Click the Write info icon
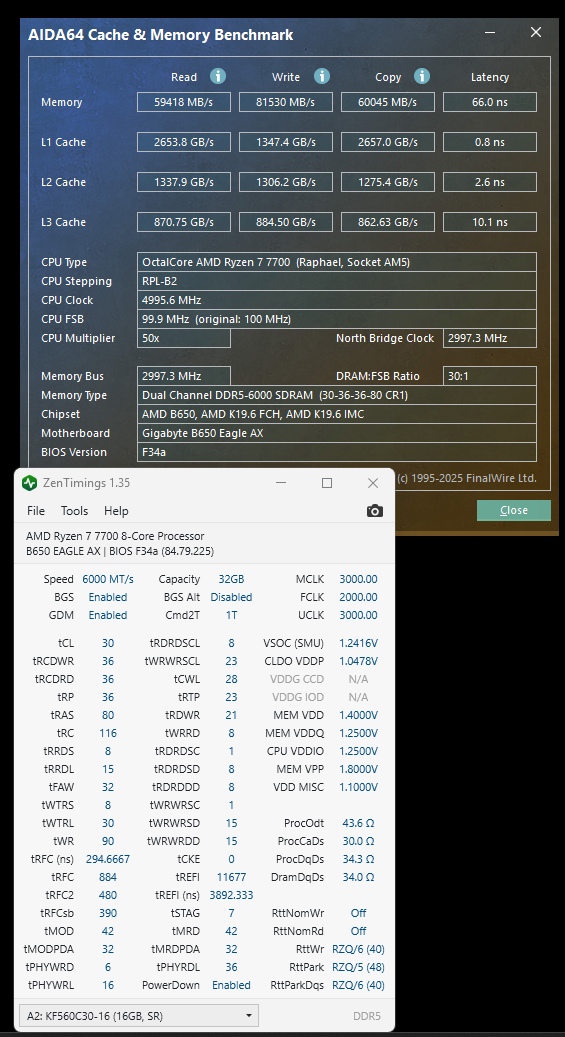 322,76
